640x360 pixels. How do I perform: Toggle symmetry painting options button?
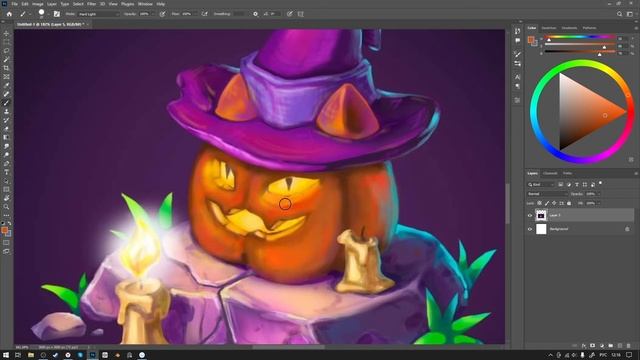click(301, 14)
